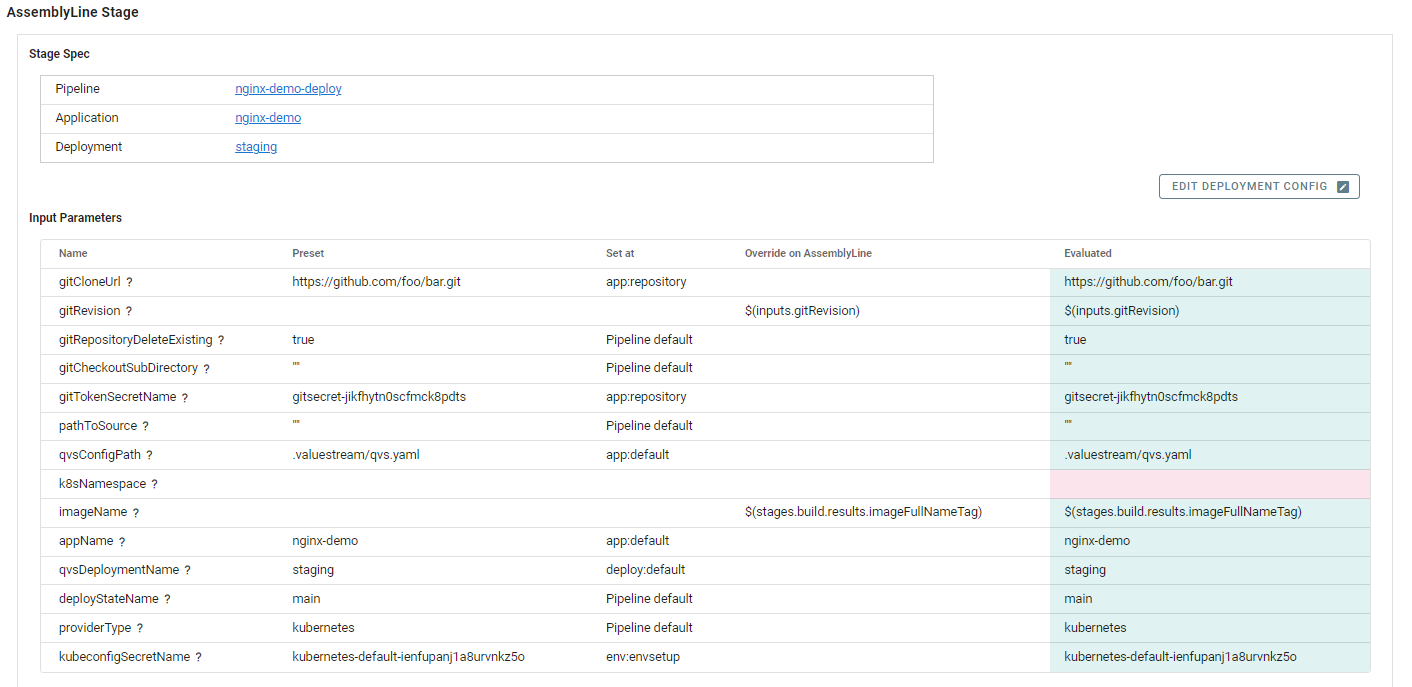Click help icon for gitTokenSecretName

click(185, 398)
